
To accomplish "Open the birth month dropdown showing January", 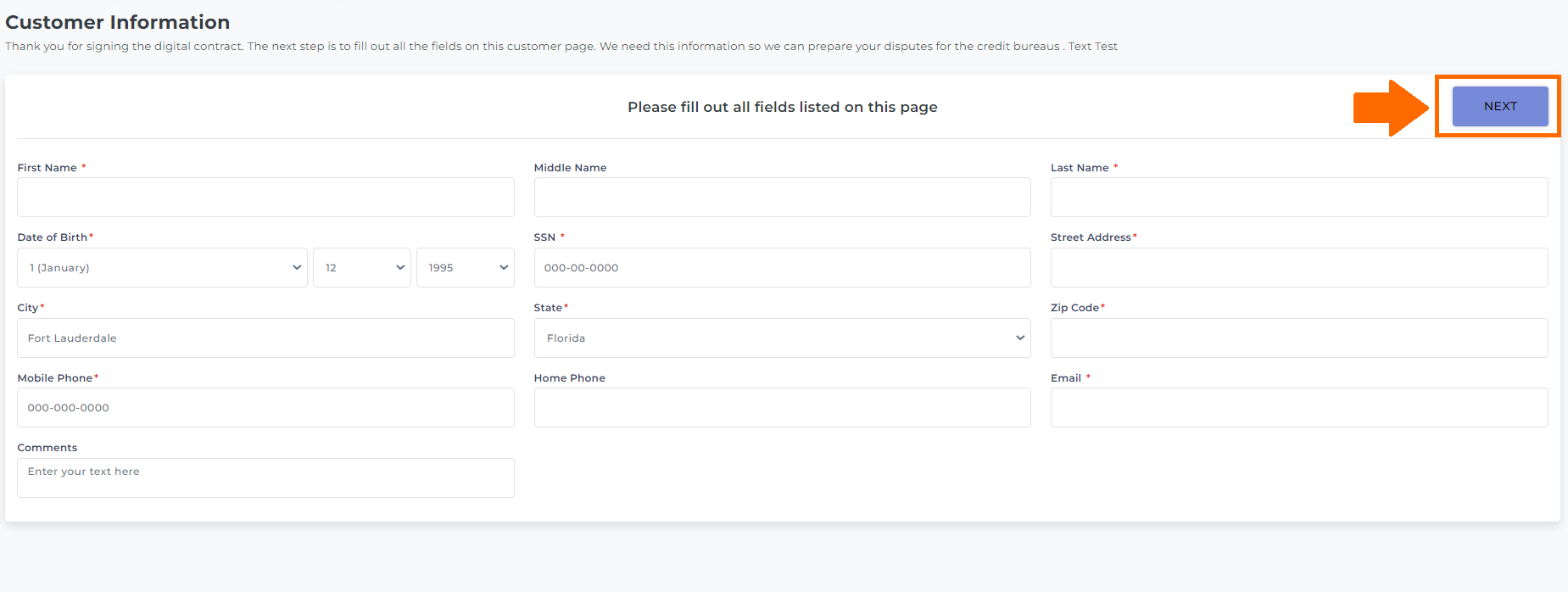I will coord(162,267).
